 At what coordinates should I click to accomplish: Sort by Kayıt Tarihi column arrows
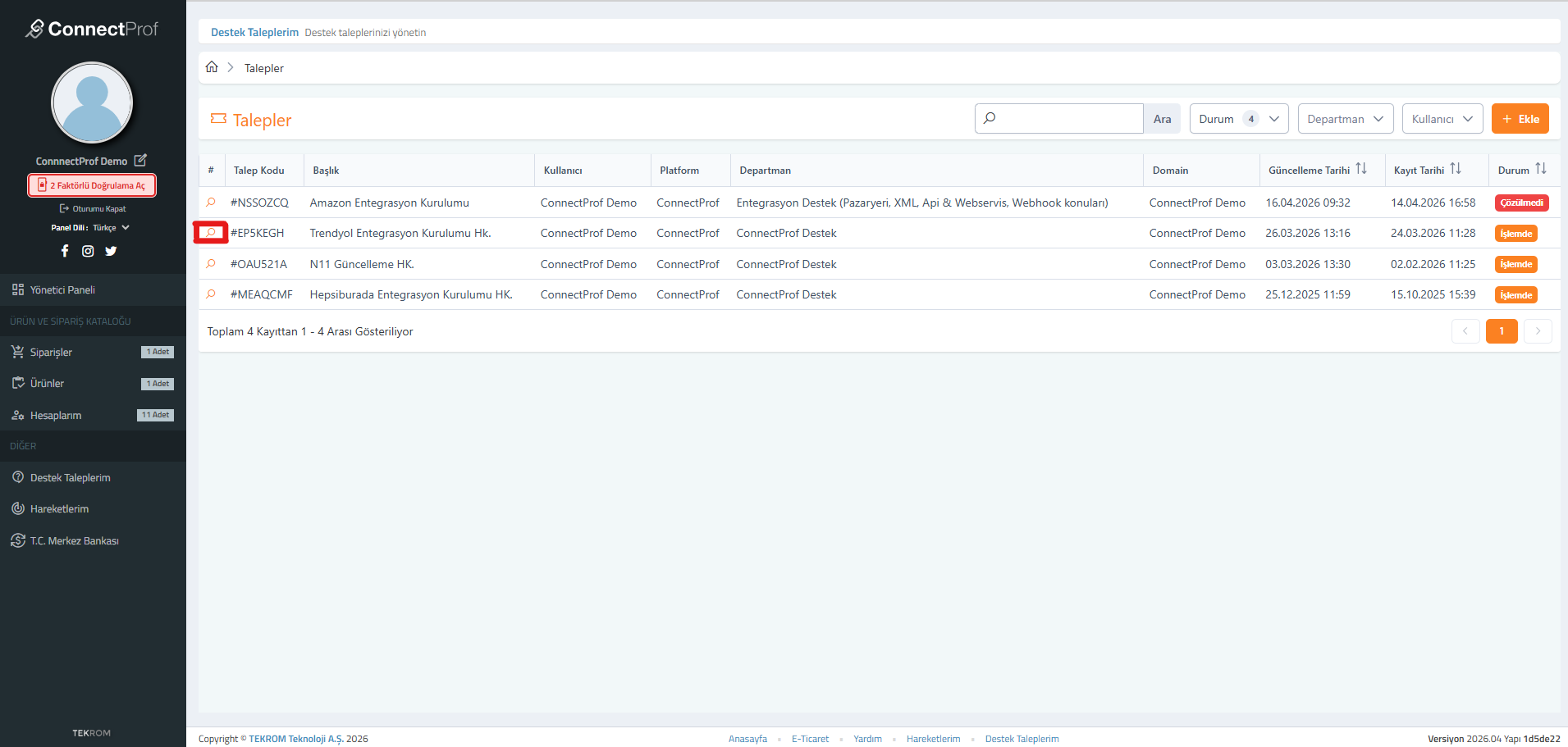coord(1456,169)
